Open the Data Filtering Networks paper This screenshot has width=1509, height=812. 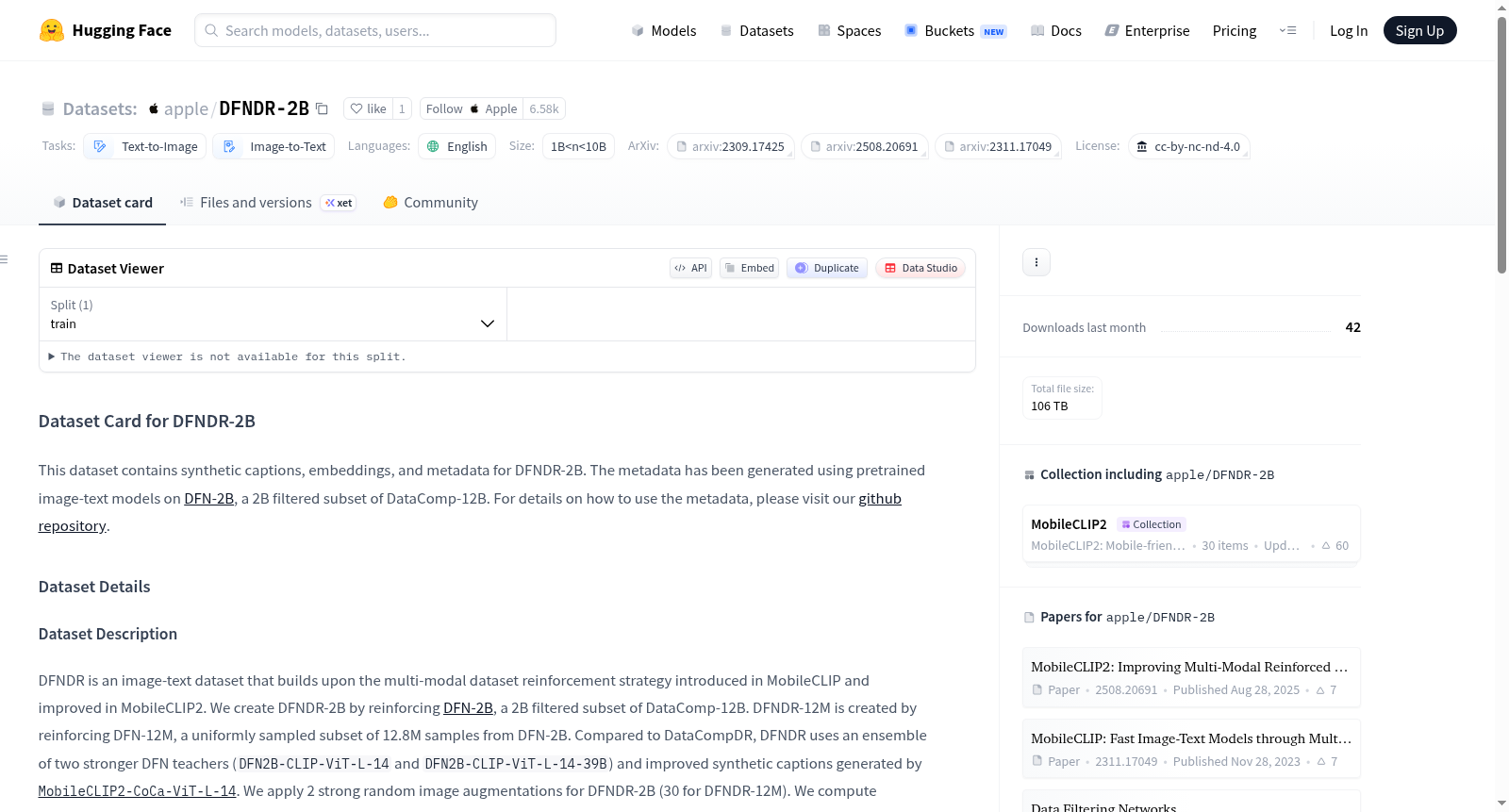click(x=1191, y=803)
